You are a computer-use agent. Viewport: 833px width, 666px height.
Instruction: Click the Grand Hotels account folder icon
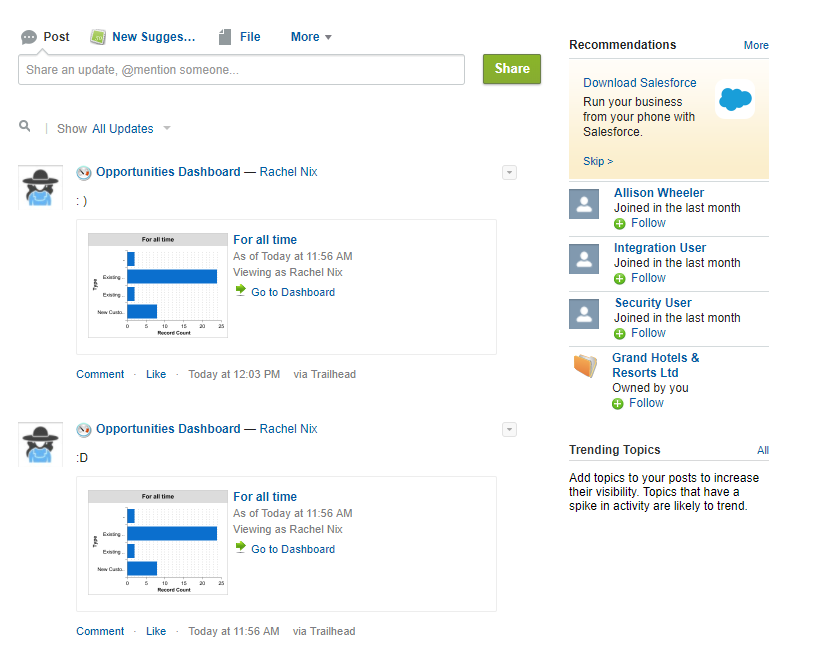tap(585, 366)
